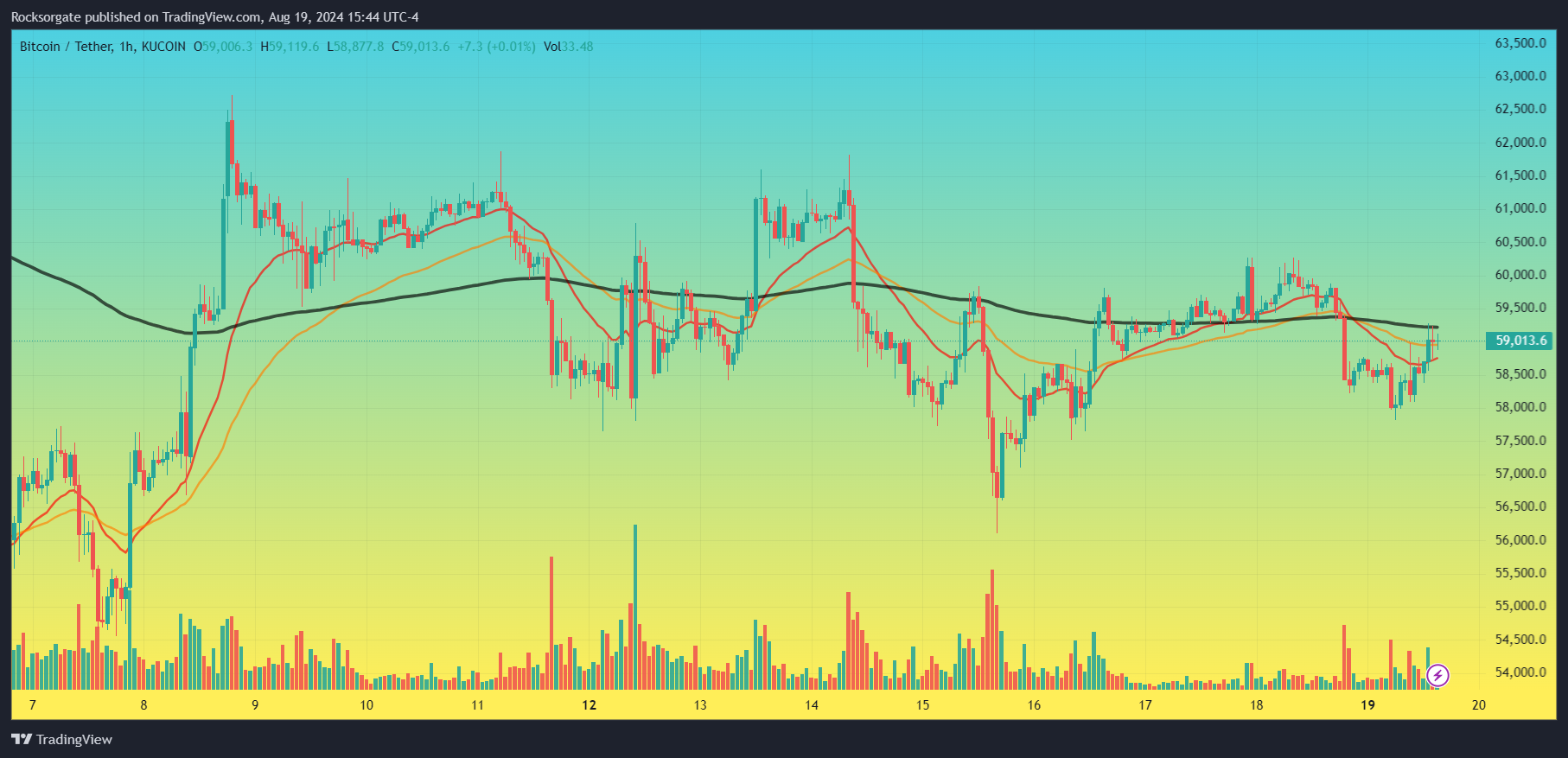Click bold date label 12 on time axis
This screenshot has width=1568, height=758.
point(590,705)
